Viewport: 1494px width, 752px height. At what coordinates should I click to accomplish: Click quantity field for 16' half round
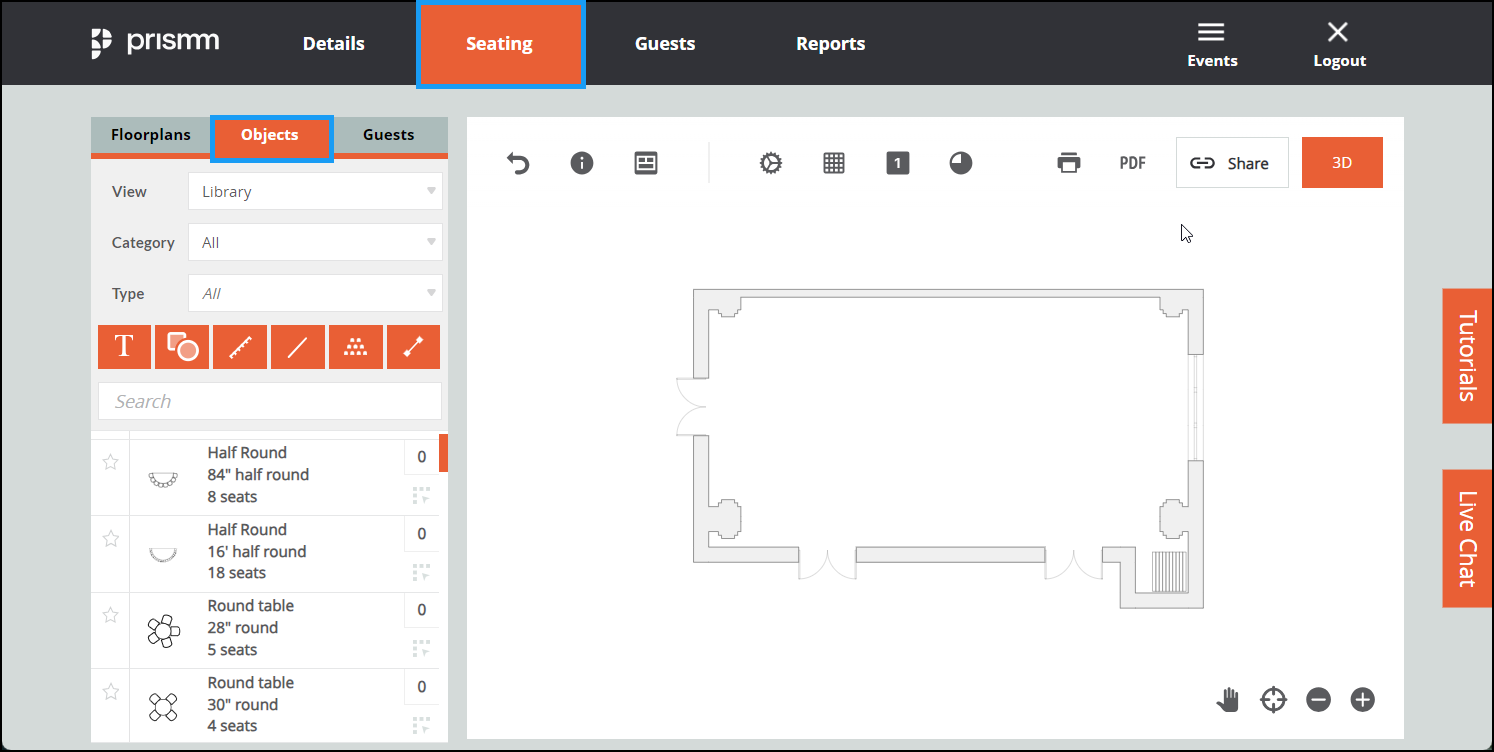tap(422, 534)
